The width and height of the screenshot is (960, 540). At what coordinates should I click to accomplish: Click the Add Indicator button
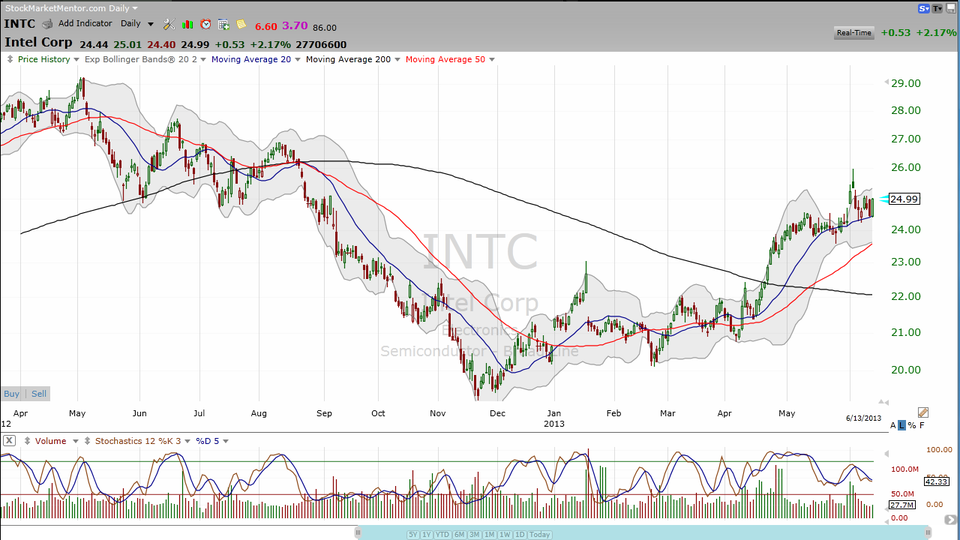85,23
